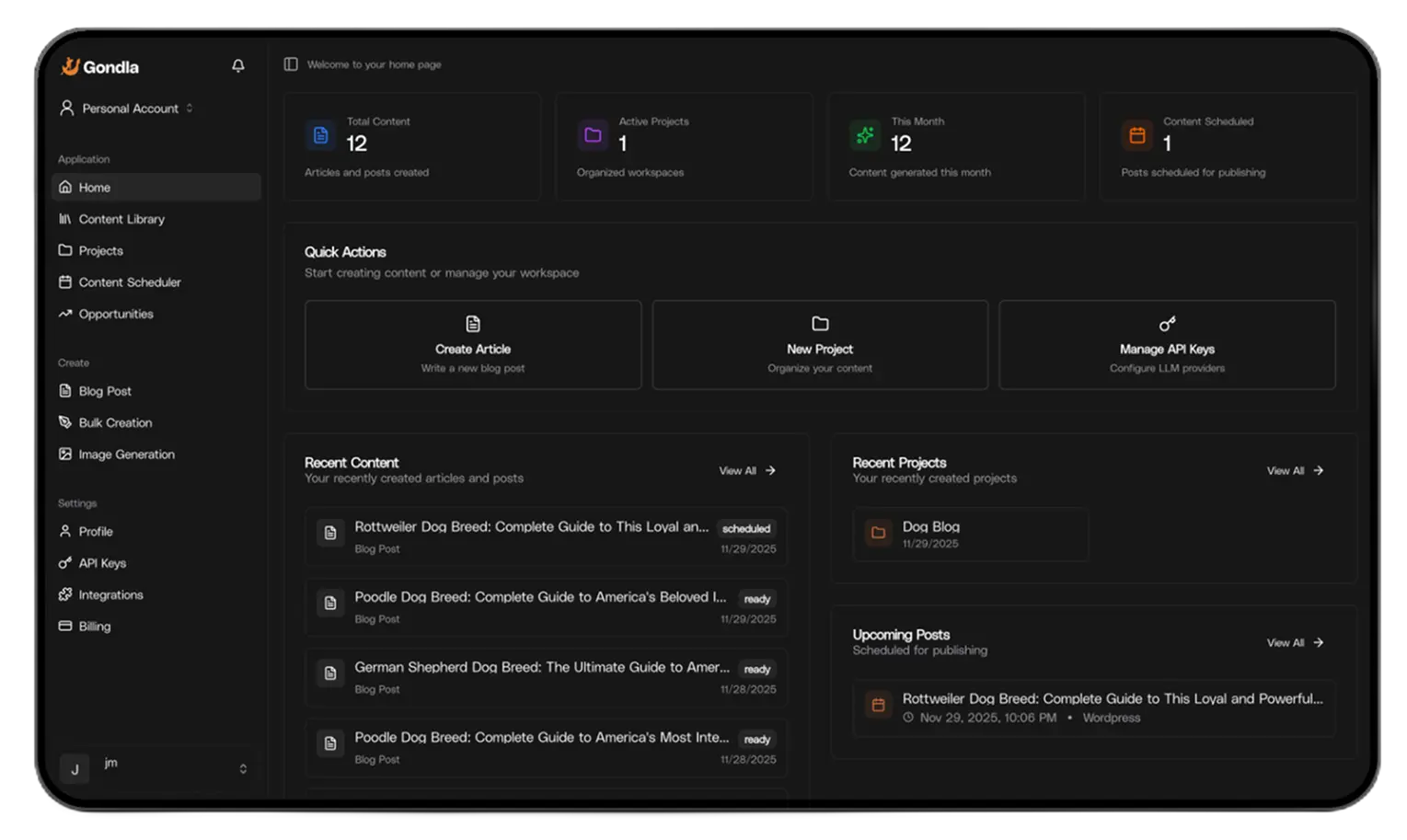Toggle the sidebar collapse icon in the header
Screen dimensions: 1407x840
[x=291, y=63]
